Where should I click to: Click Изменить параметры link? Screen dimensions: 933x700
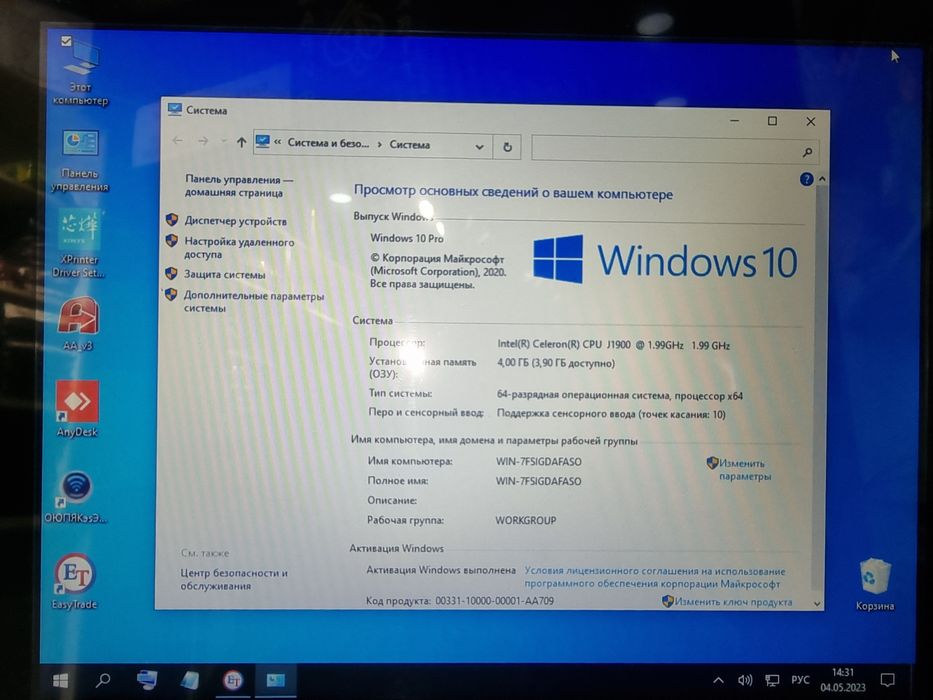click(744, 470)
